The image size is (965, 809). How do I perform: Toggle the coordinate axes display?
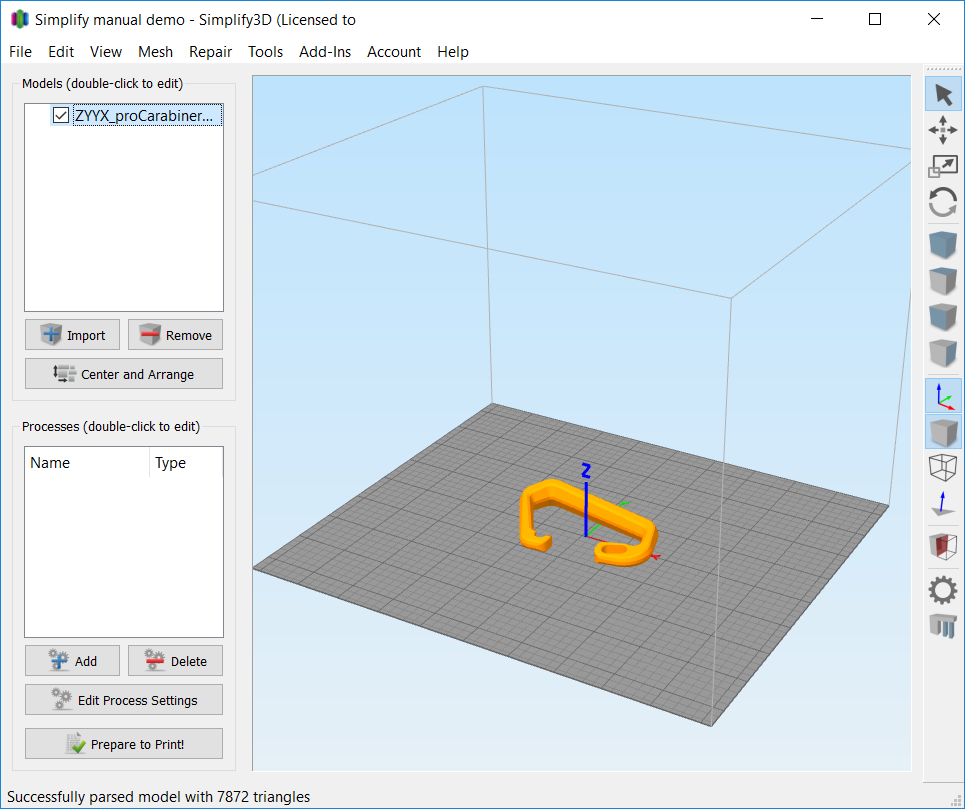[943, 395]
